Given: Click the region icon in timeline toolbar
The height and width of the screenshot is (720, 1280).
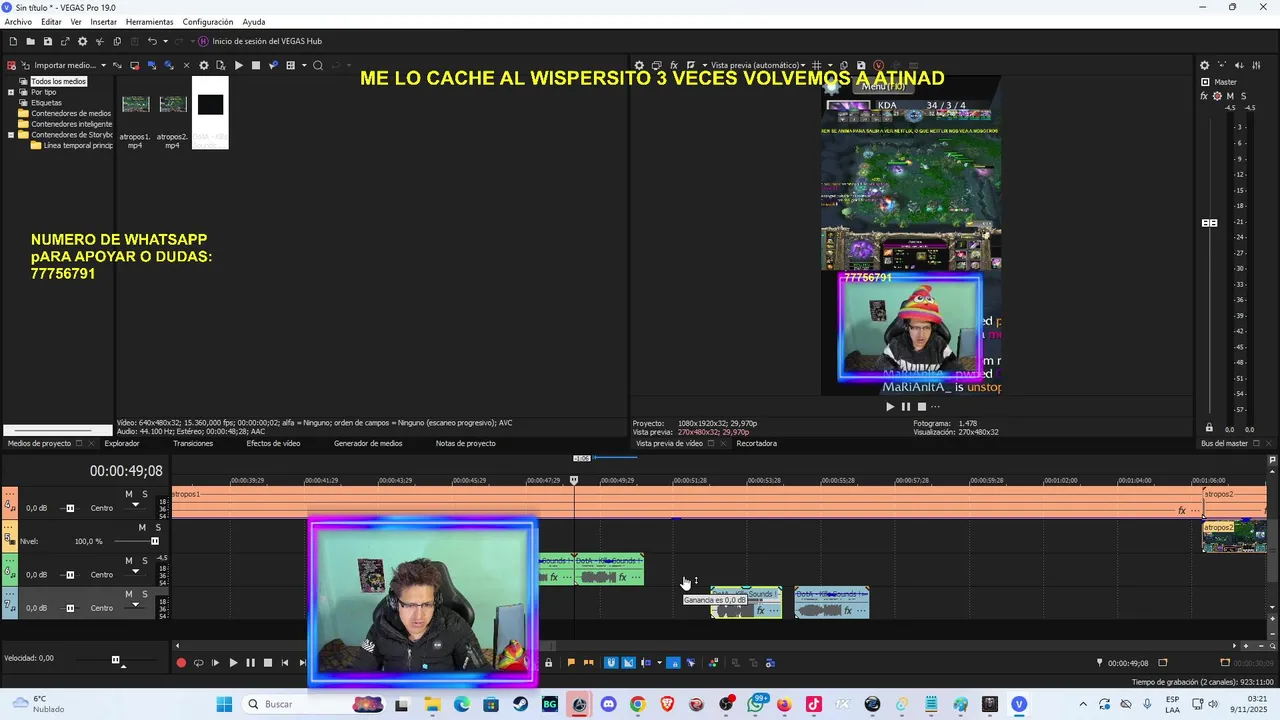Looking at the screenshot, I should point(588,662).
